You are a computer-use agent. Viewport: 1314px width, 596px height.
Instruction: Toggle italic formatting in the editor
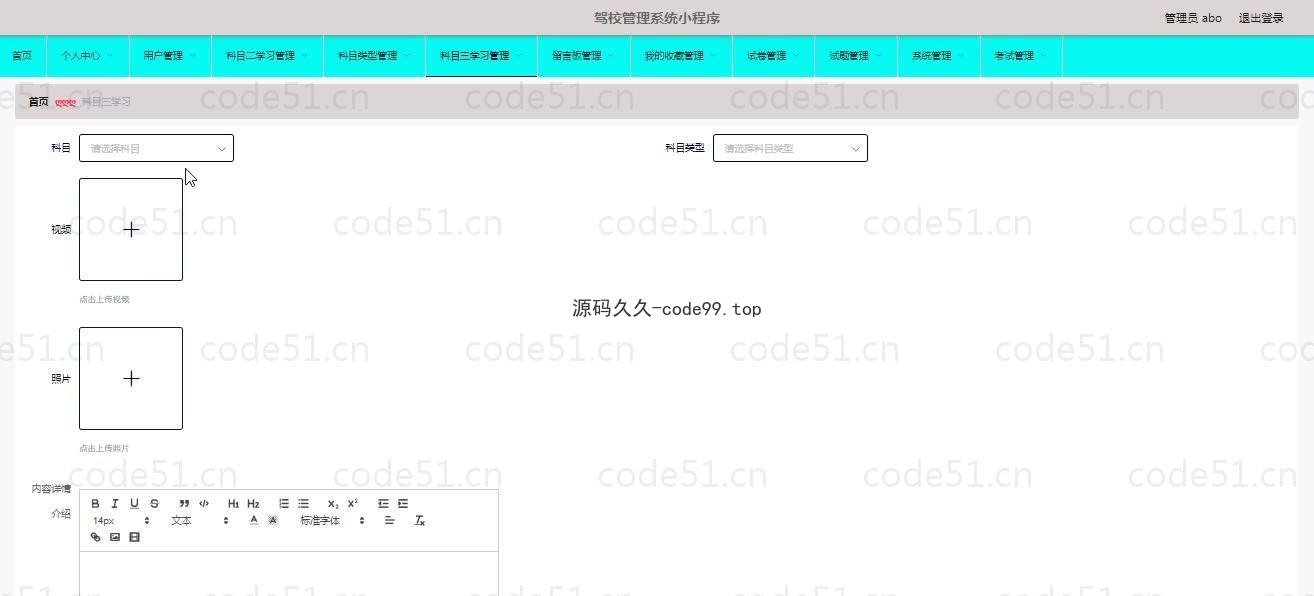coord(115,503)
